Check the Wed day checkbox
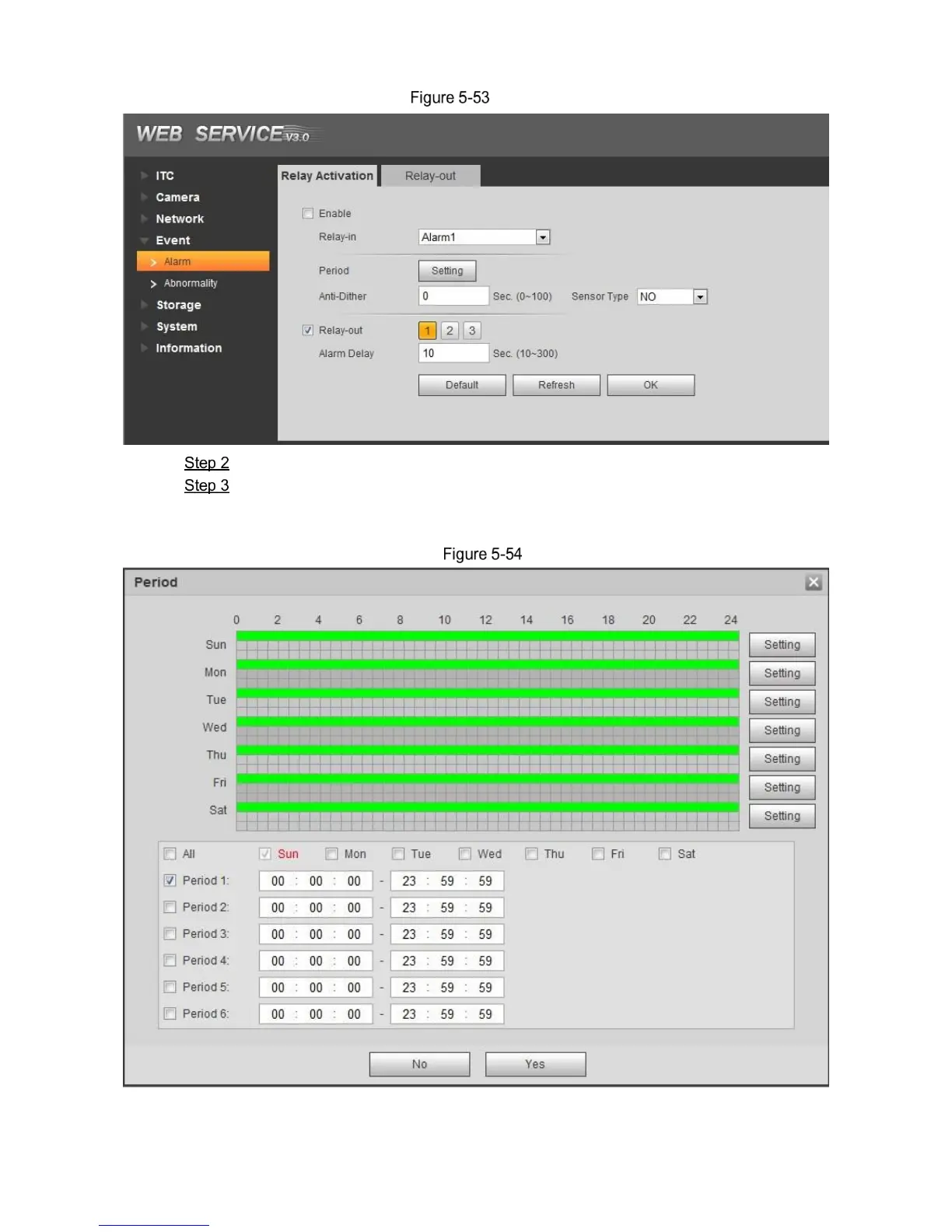Screen dimensions: 952x1232 pyautogui.click(x=465, y=854)
